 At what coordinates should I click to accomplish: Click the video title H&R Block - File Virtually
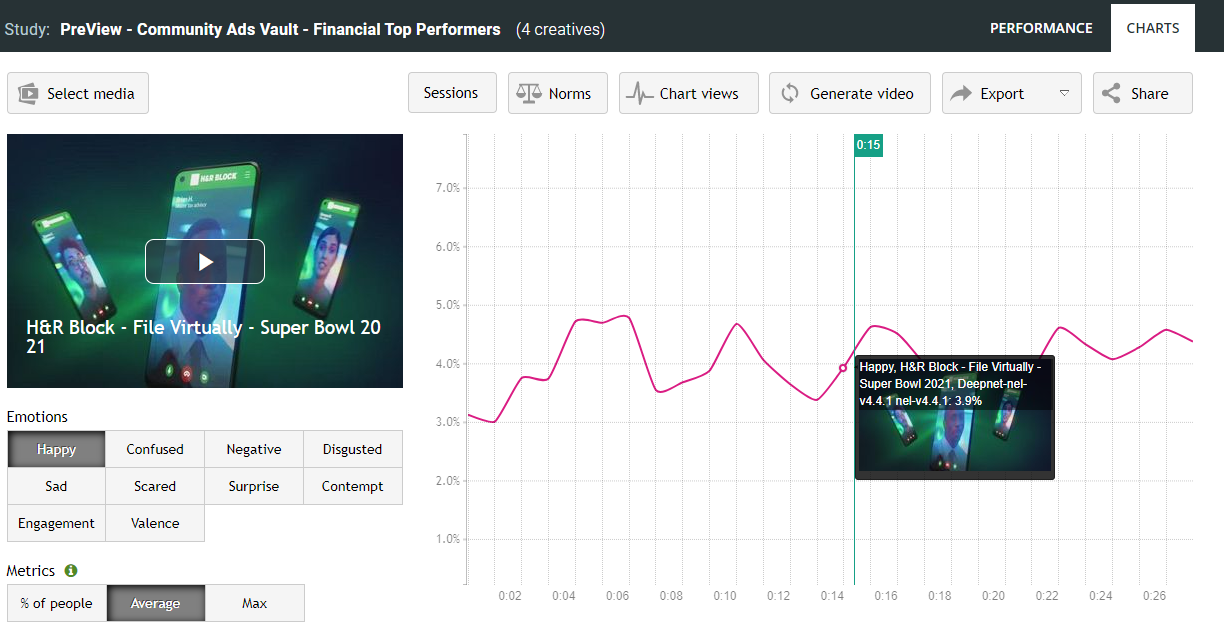point(204,337)
